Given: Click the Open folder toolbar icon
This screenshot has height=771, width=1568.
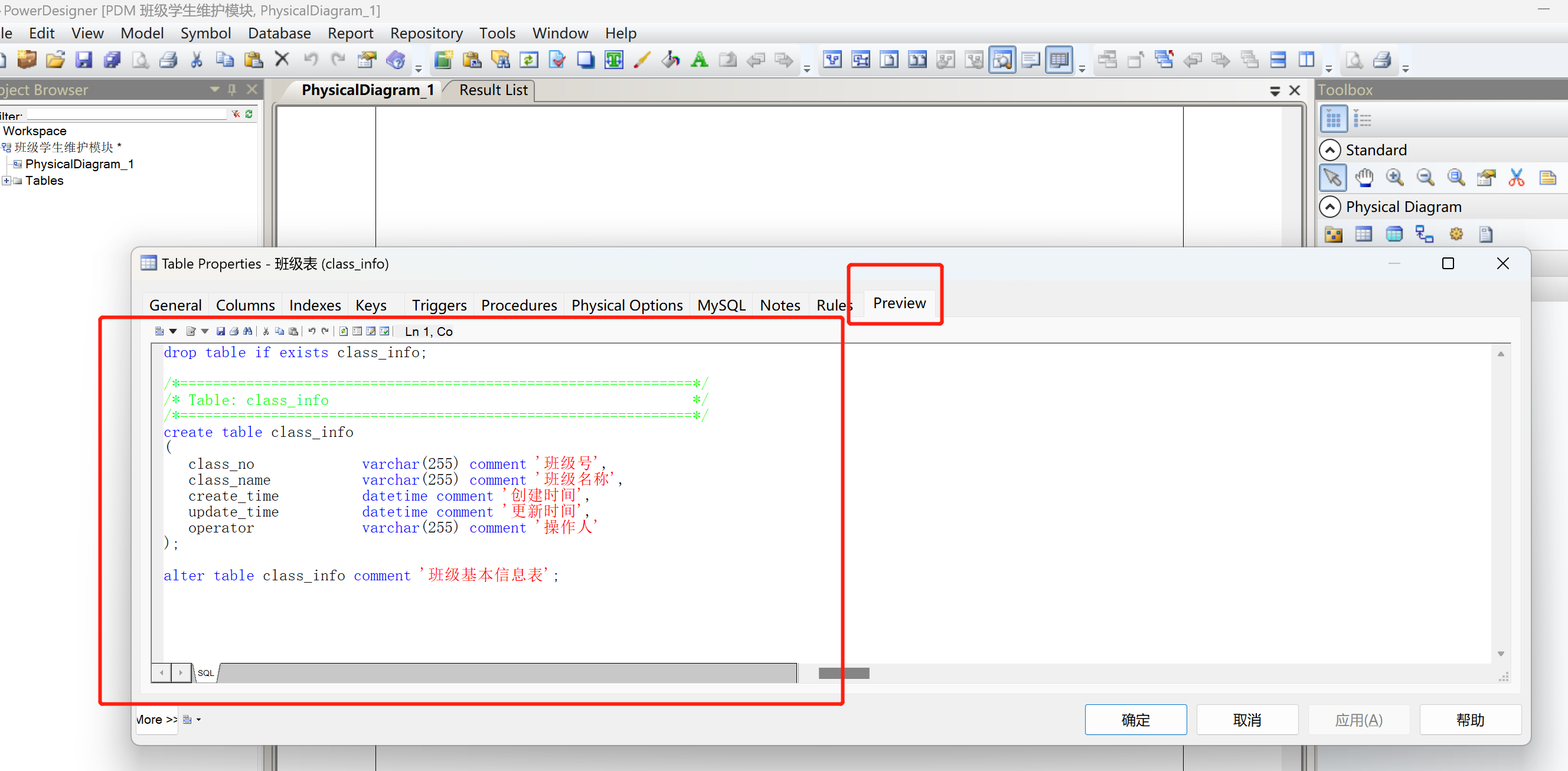Looking at the screenshot, I should click(x=55, y=60).
